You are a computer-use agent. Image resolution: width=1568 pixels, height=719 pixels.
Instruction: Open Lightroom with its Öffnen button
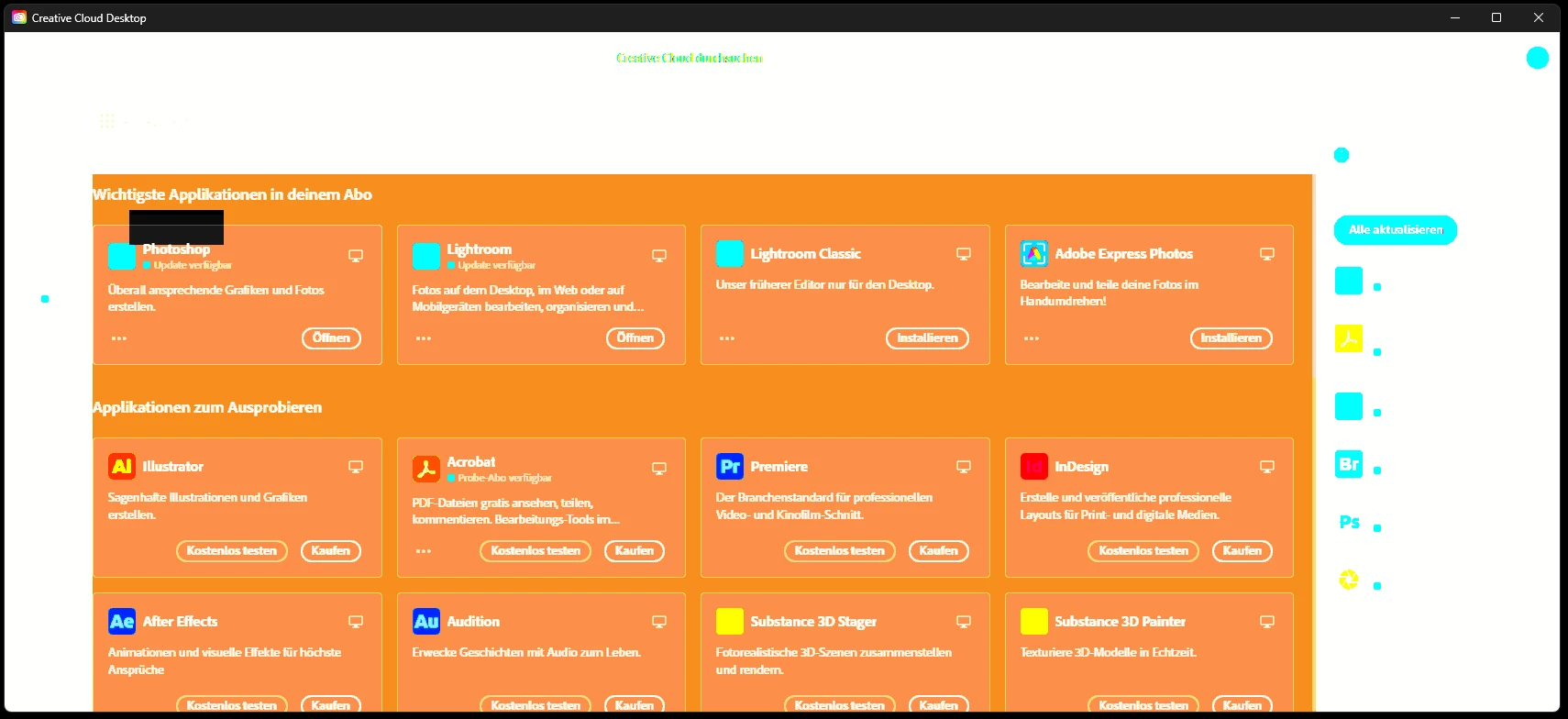[635, 338]
